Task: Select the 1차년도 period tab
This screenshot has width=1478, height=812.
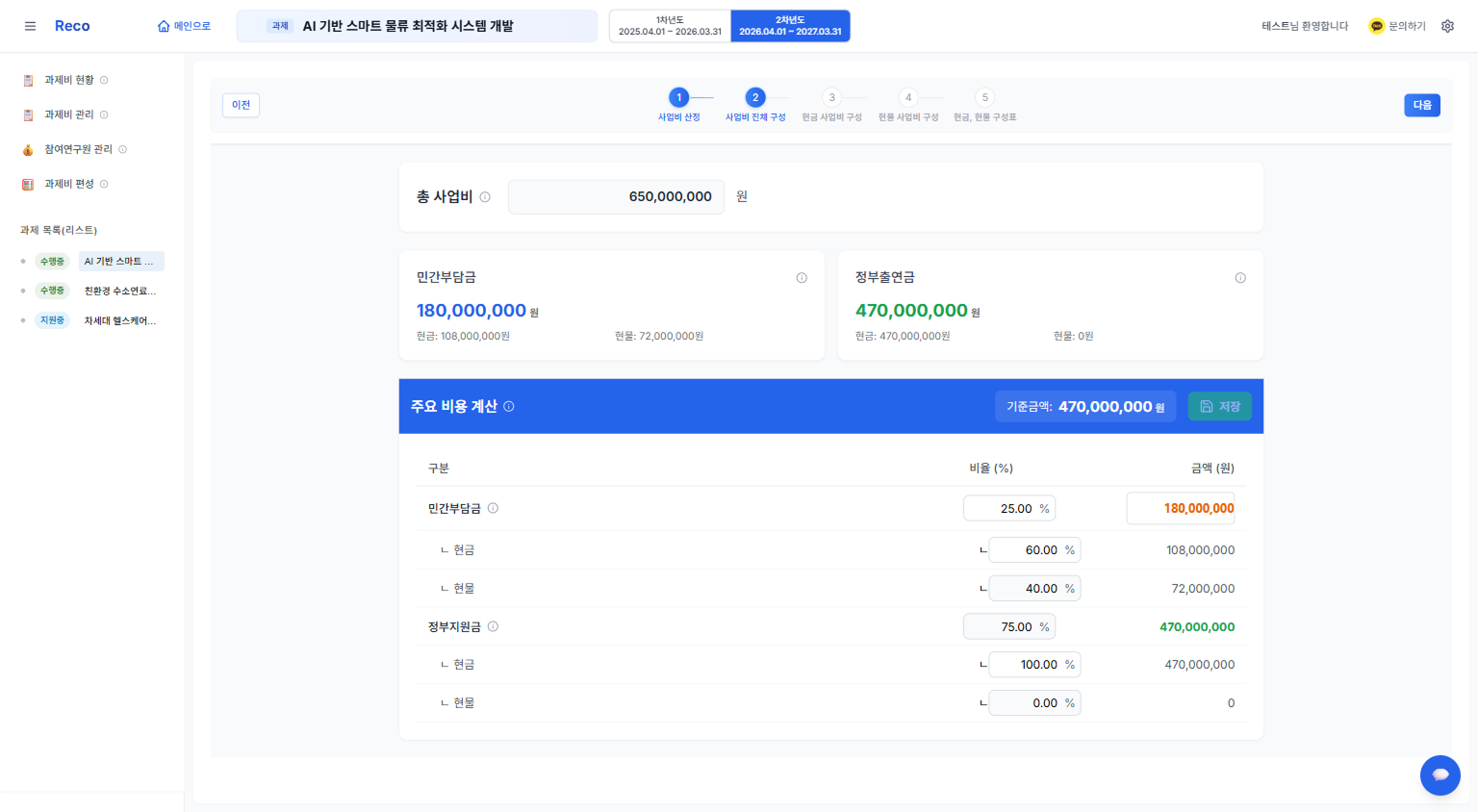Action: pos(670,26)
